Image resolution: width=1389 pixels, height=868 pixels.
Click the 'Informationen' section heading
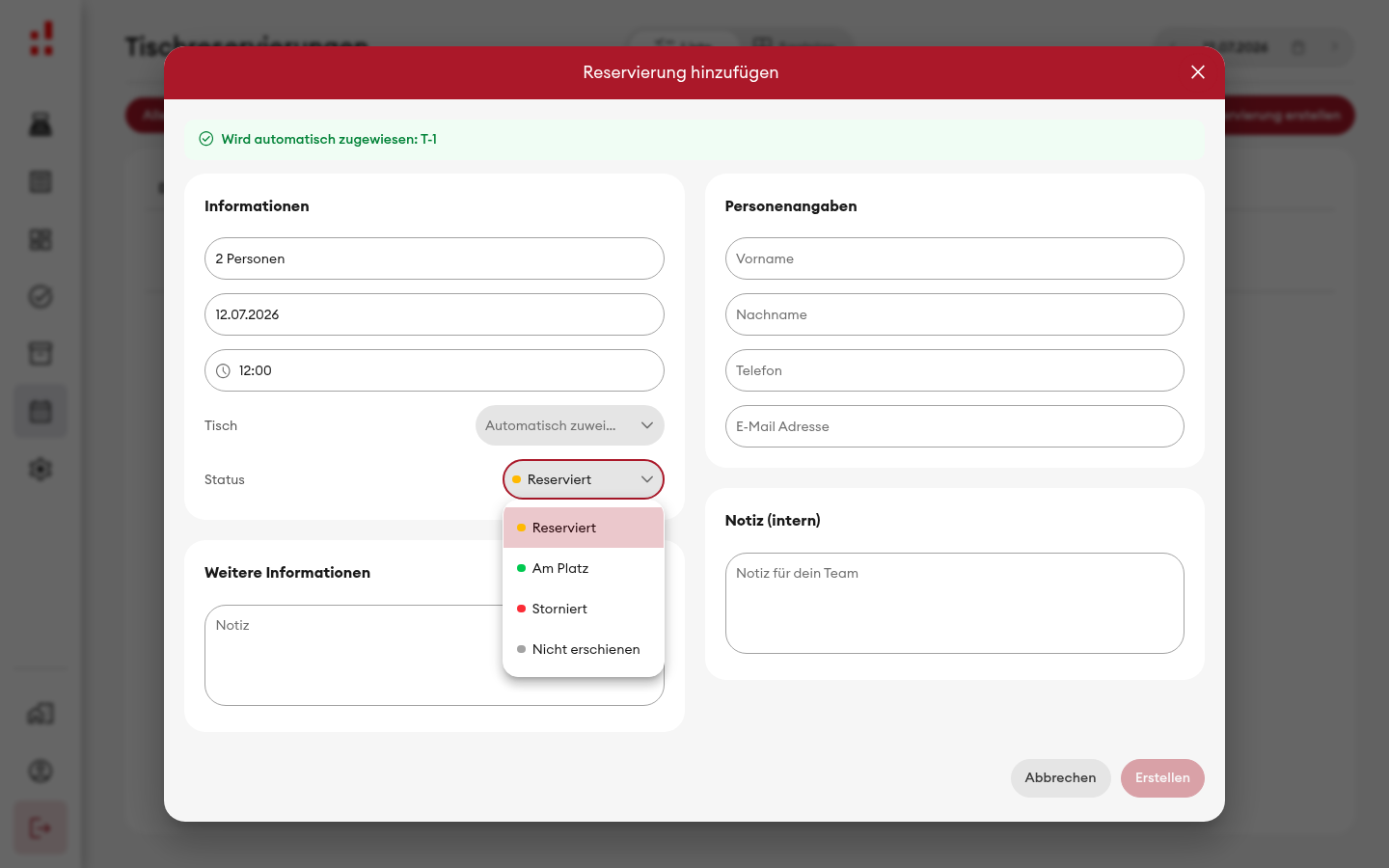(257, 206)
